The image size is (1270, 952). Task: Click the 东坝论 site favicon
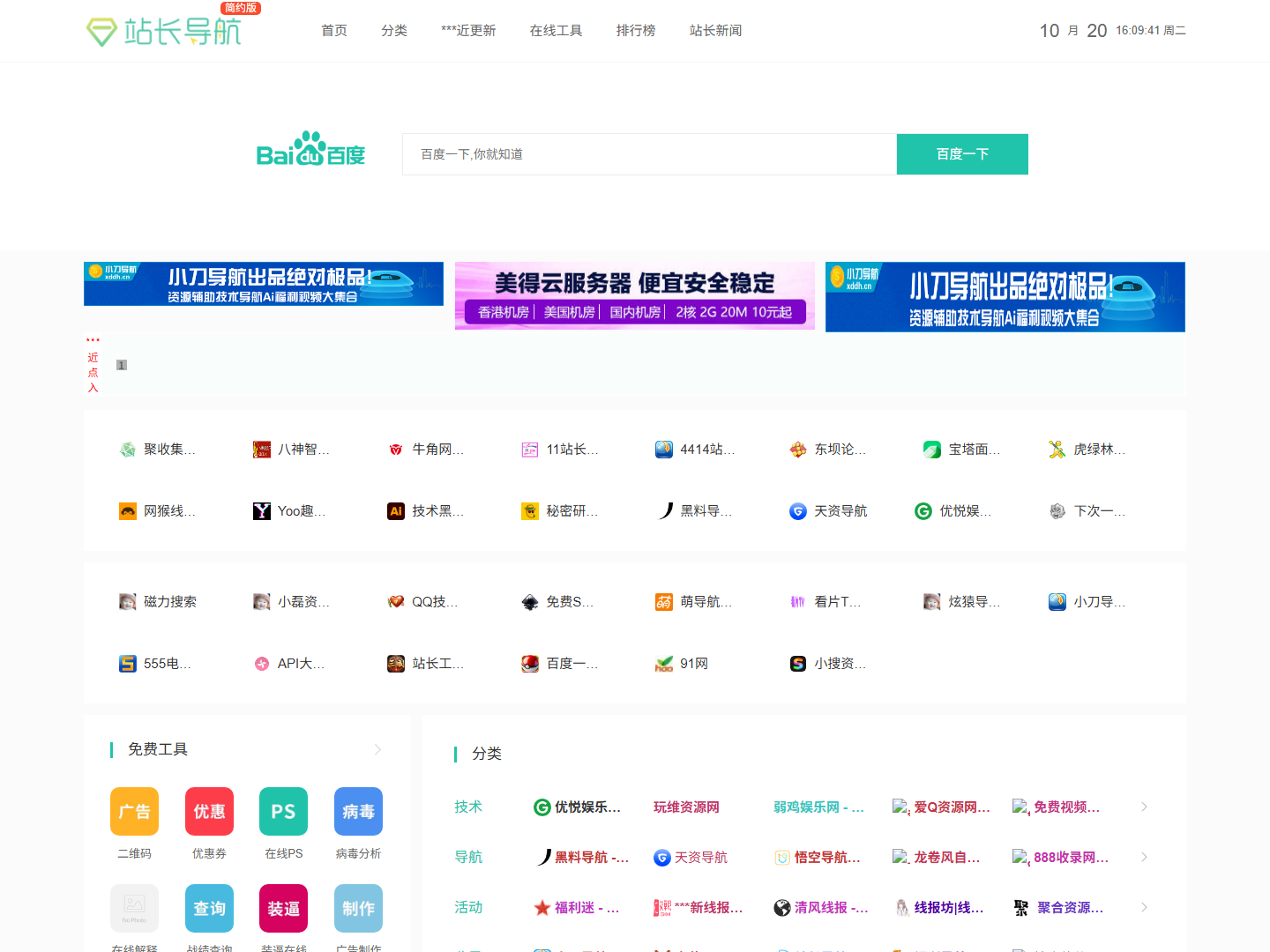coord(798,450)
